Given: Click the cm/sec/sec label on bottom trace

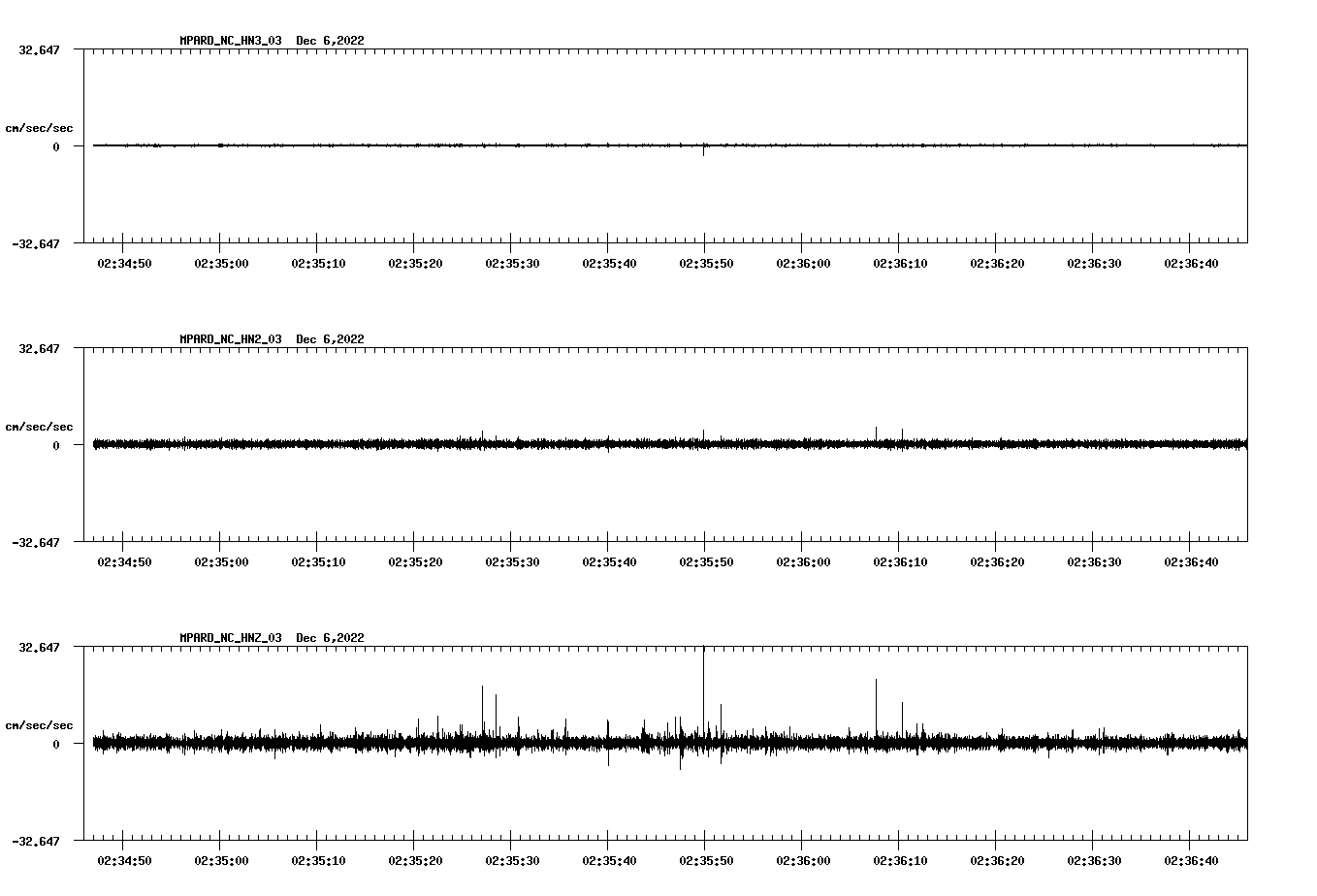Looking at the screenshot, I should 40,723.
